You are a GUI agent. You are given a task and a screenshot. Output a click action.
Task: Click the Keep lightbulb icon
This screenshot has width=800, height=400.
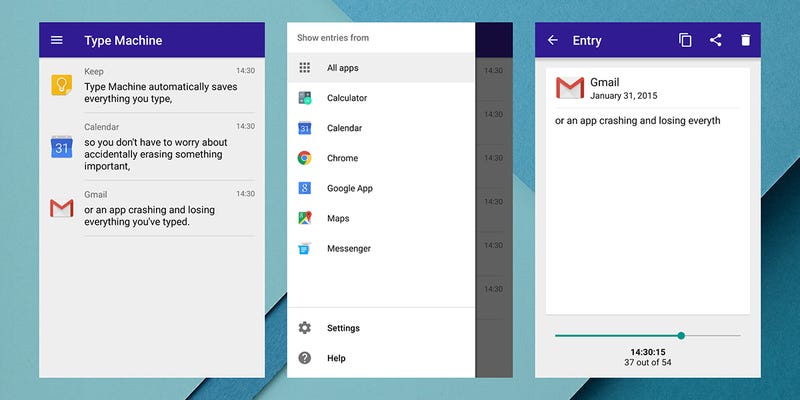(x=62, y=85)
